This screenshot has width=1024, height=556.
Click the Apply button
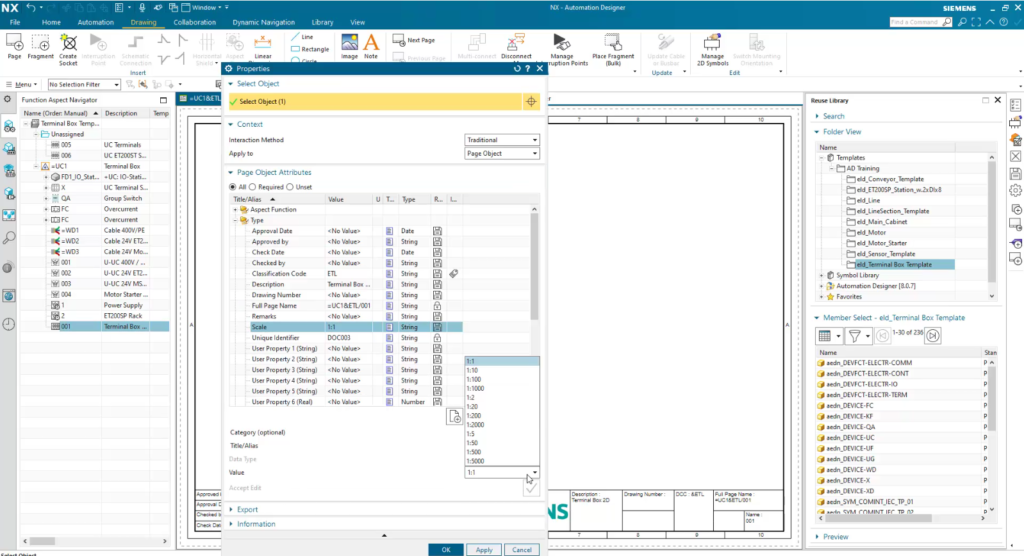[483, 550]
